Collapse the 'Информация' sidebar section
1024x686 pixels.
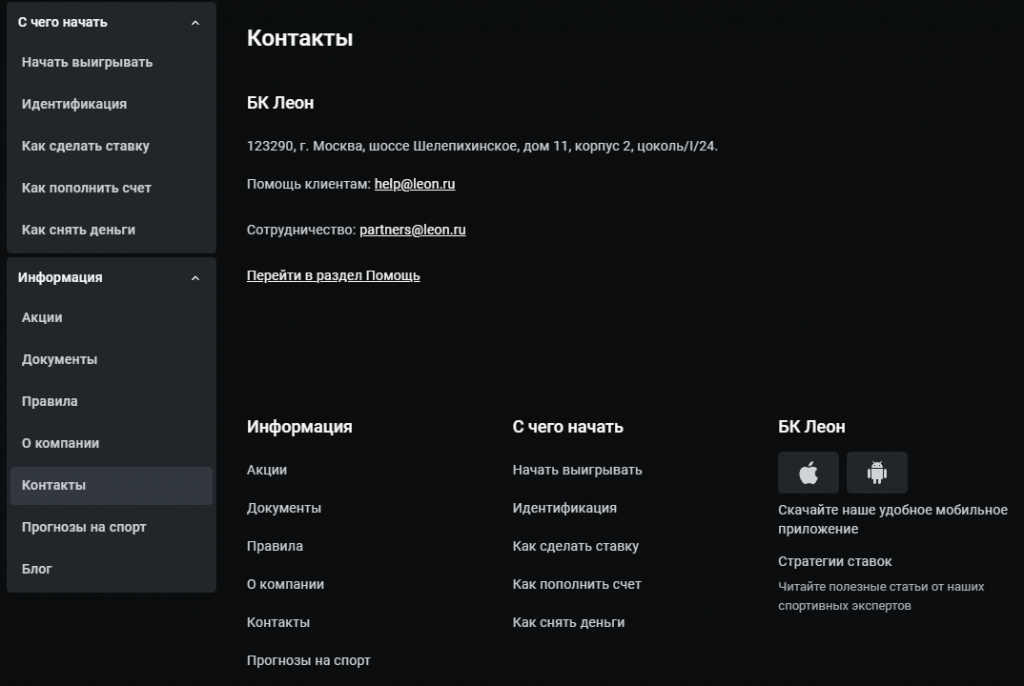coord(195,278)
